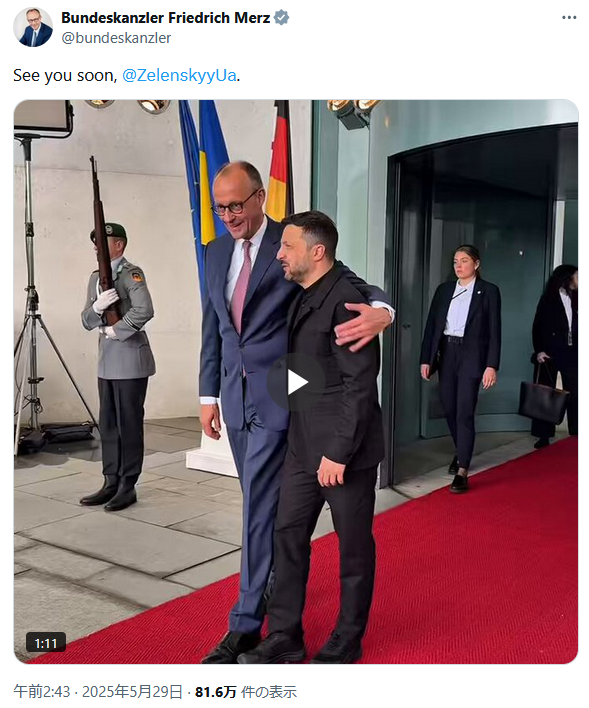Click the @bundeskanzler handle
This screenshot has width=589, height=708.
[x=116, y=38]
